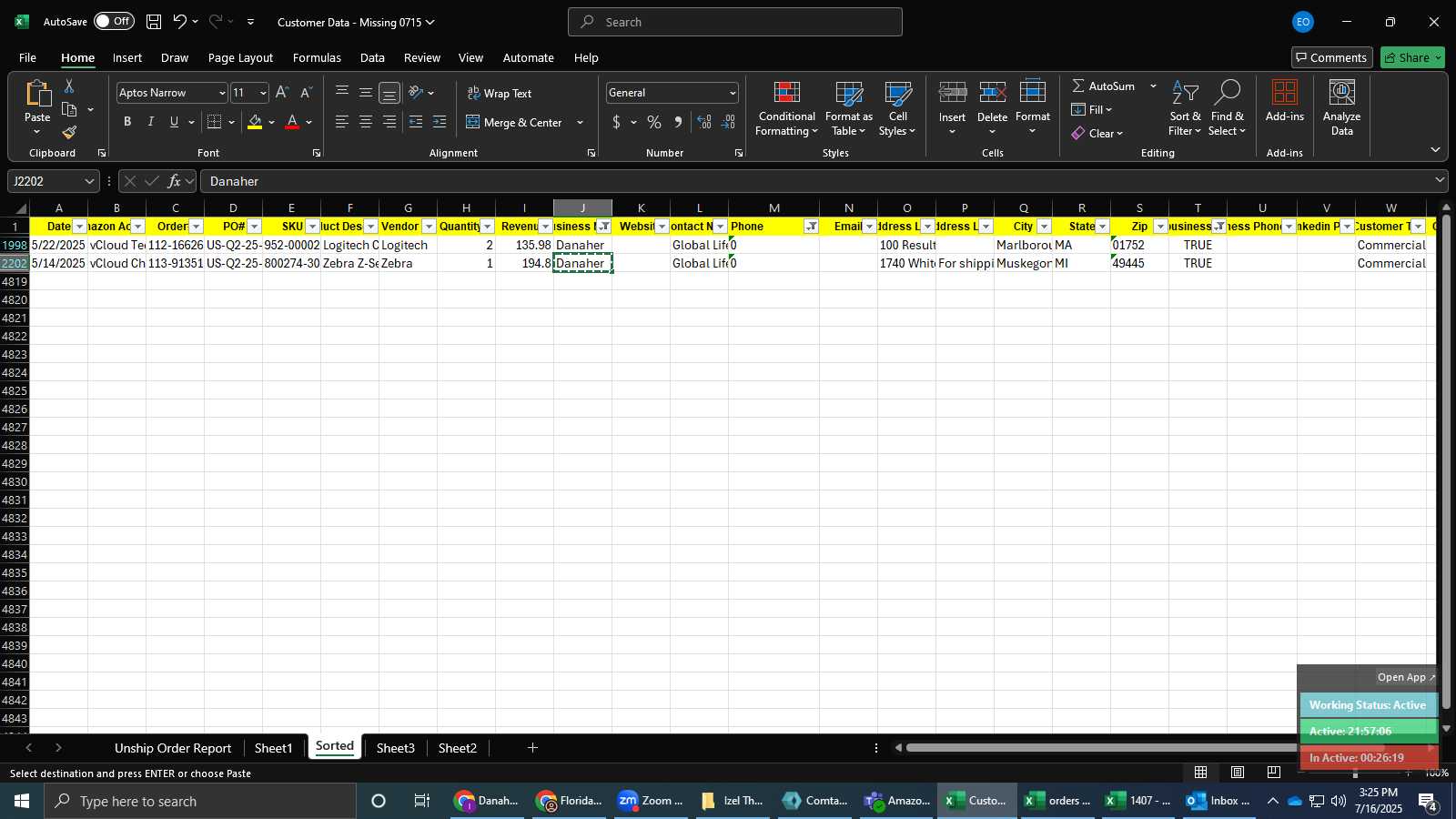Click the Search box in title bar
This screenshot has width=1456, height=819.
(735, 22)
